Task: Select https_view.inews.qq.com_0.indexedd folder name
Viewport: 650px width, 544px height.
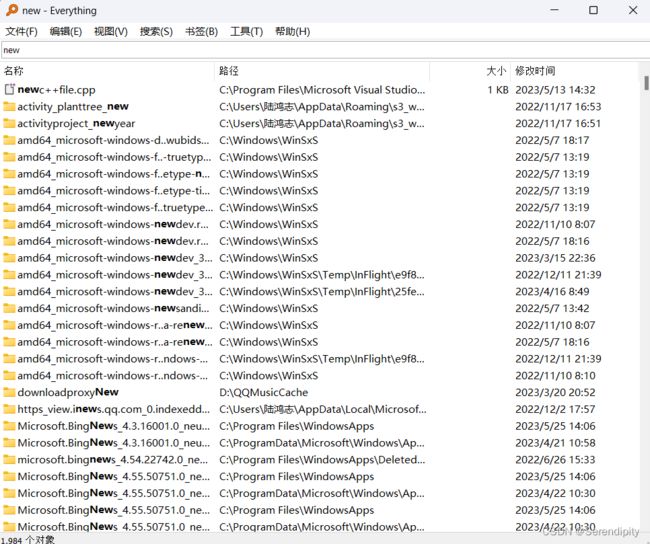Action: coord(114,409)
